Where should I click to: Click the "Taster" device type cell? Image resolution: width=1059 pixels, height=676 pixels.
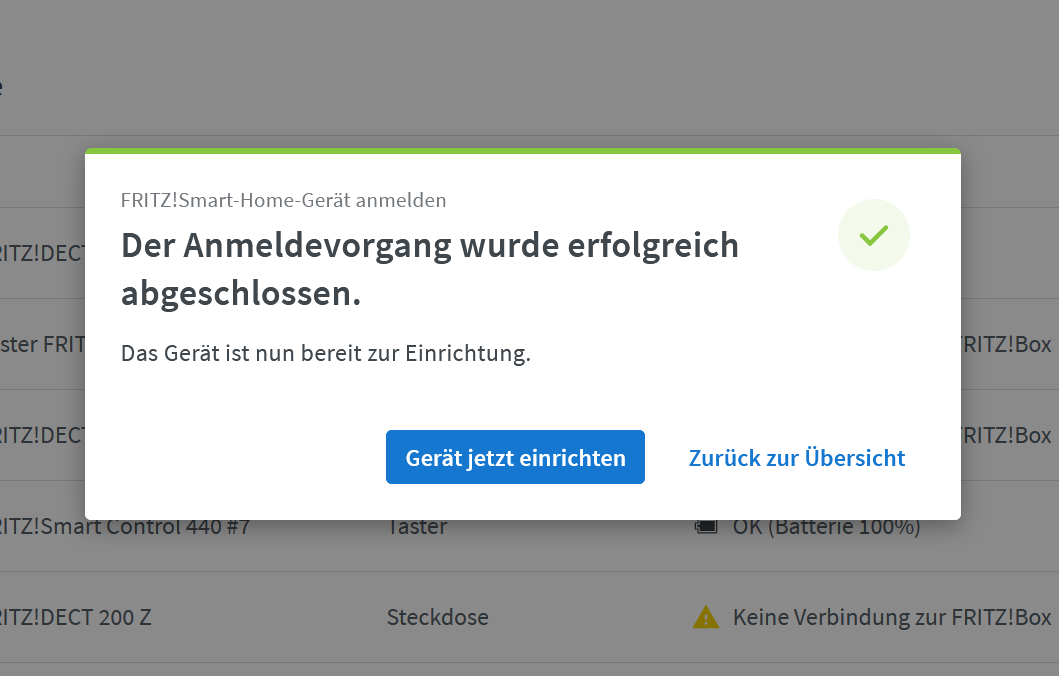[417, 528]
